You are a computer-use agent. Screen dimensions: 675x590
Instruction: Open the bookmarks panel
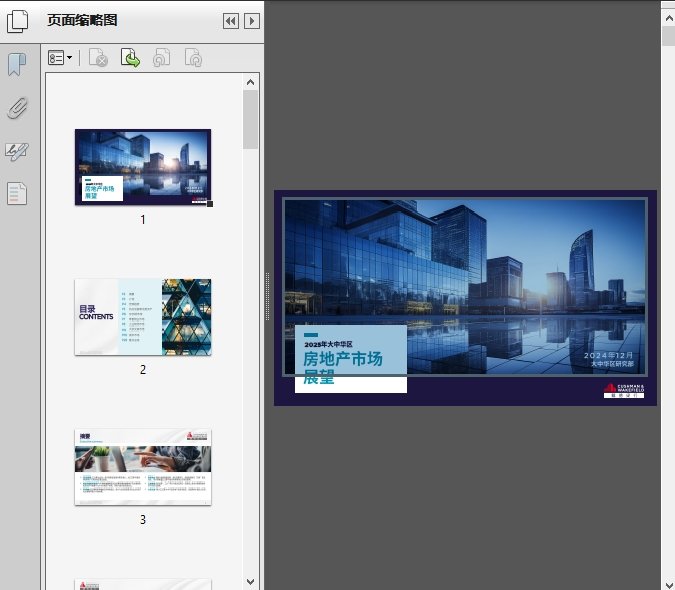(x=17, y=65)
